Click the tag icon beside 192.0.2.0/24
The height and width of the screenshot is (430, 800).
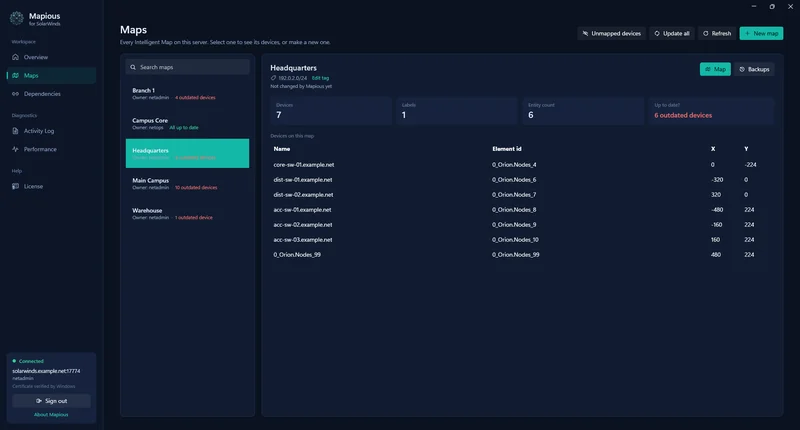(x=273, y=78)
